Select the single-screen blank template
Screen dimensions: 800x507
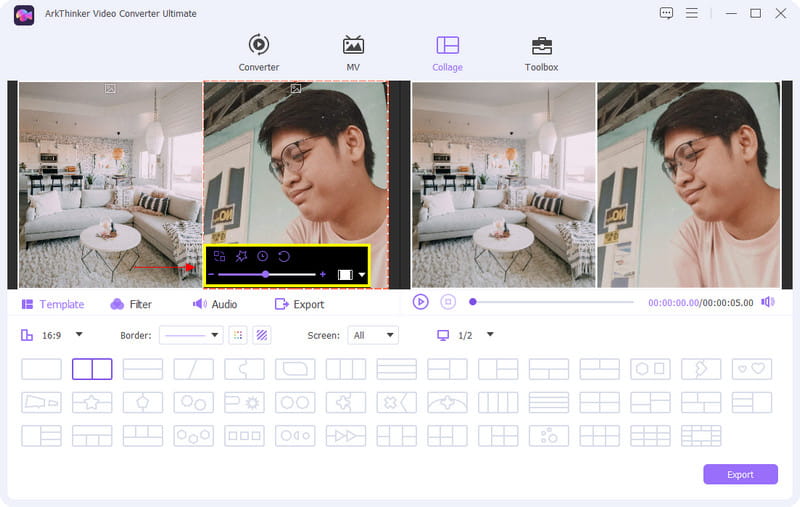(41, 369)
